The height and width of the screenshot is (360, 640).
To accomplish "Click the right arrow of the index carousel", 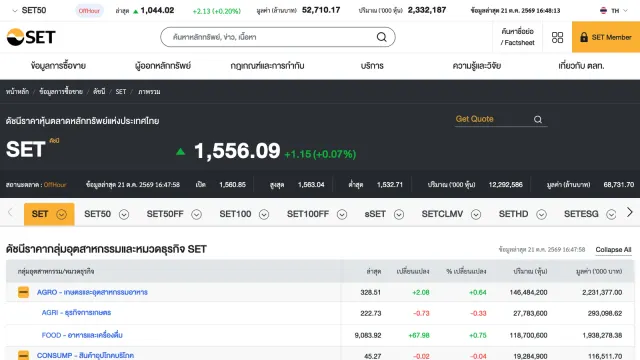I will 629,212.
